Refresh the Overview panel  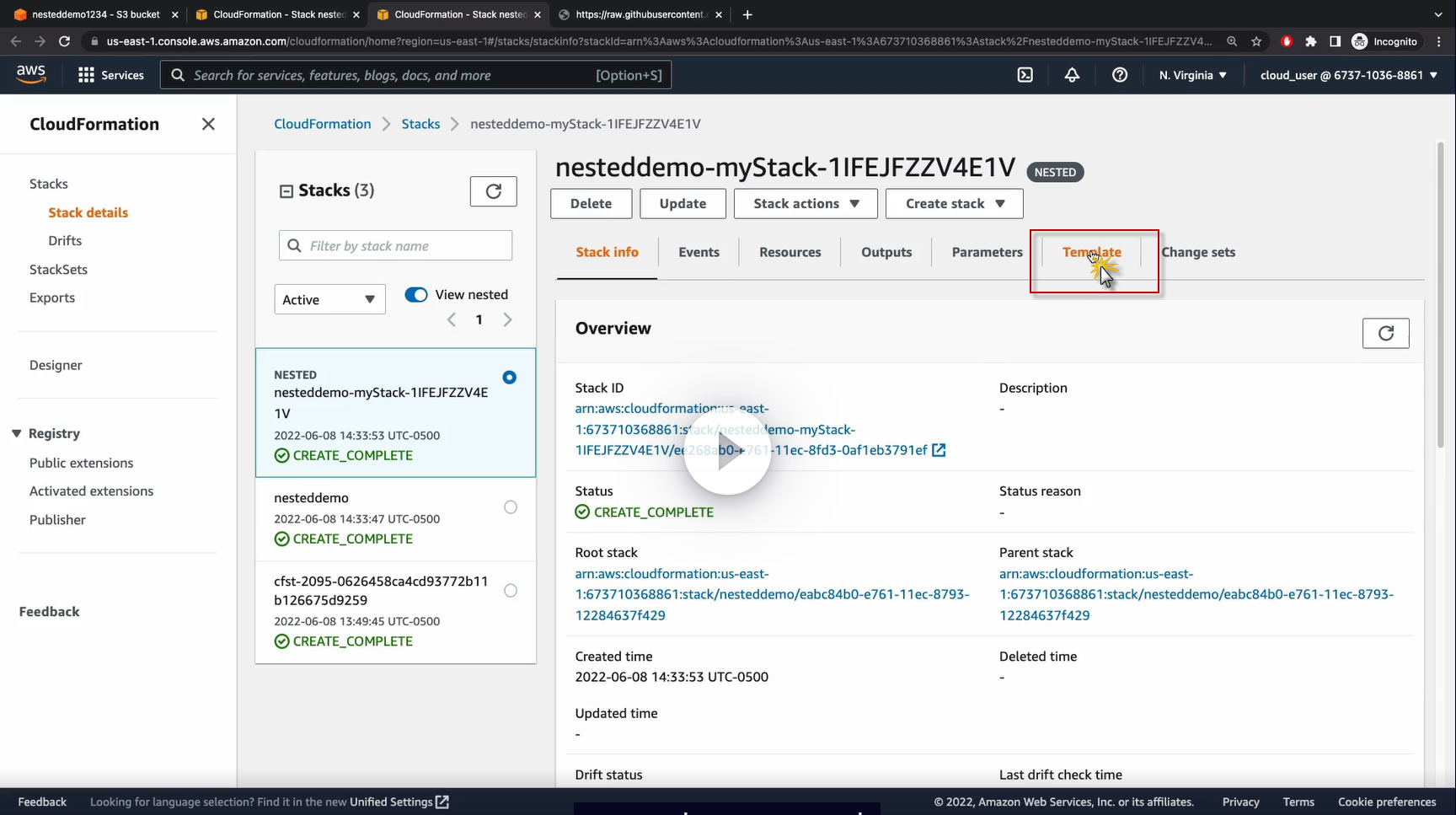[x=1385, y=333]
